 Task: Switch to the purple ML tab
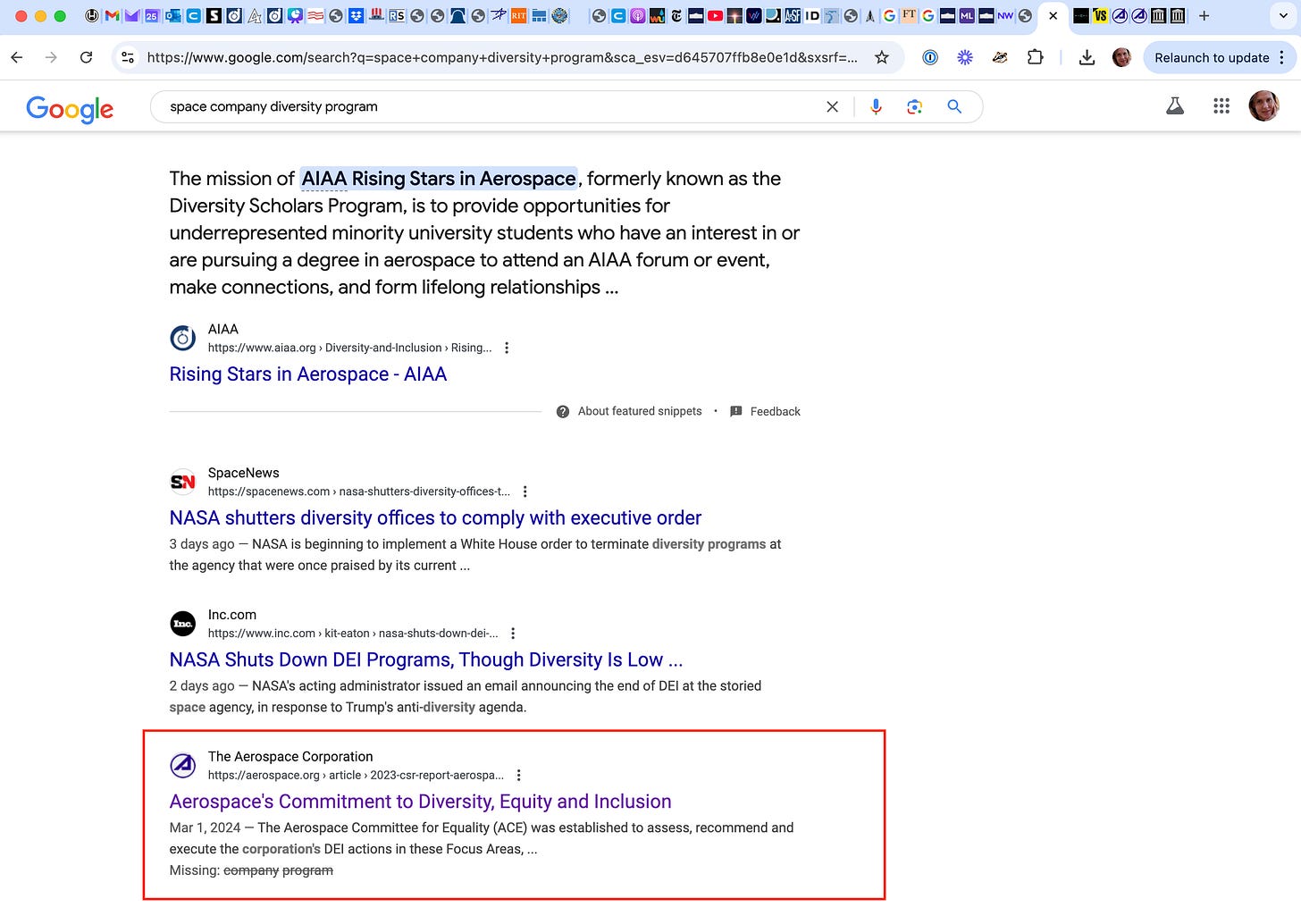(x=967, y=15)
